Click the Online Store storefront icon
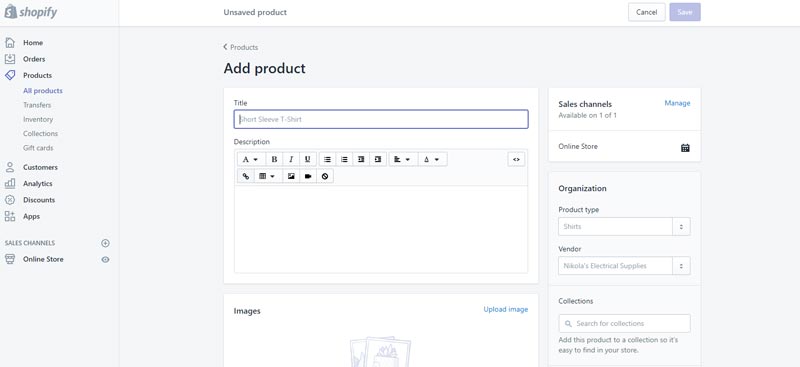Screen dimensions: 800x367 (x=10, y=259)
